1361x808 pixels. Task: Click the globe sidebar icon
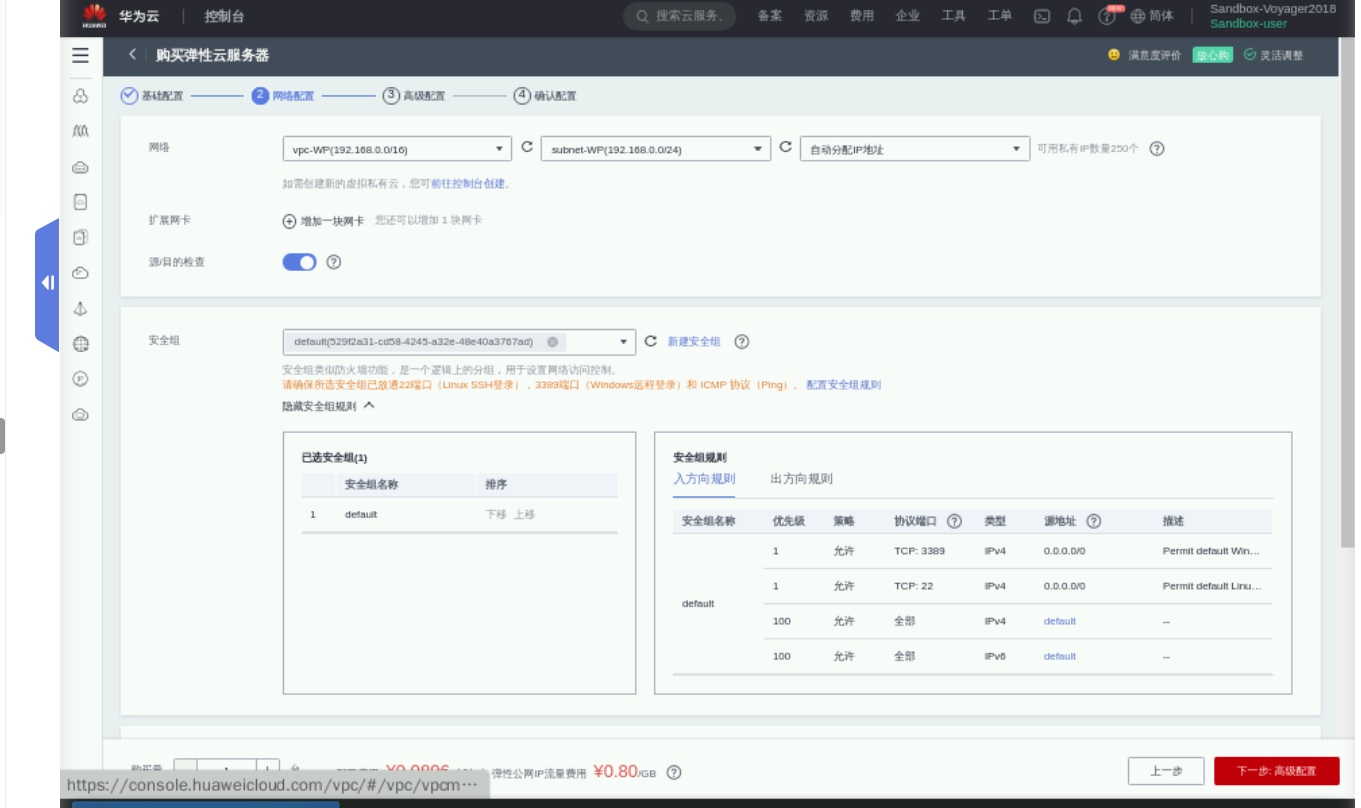coord(81,344)
